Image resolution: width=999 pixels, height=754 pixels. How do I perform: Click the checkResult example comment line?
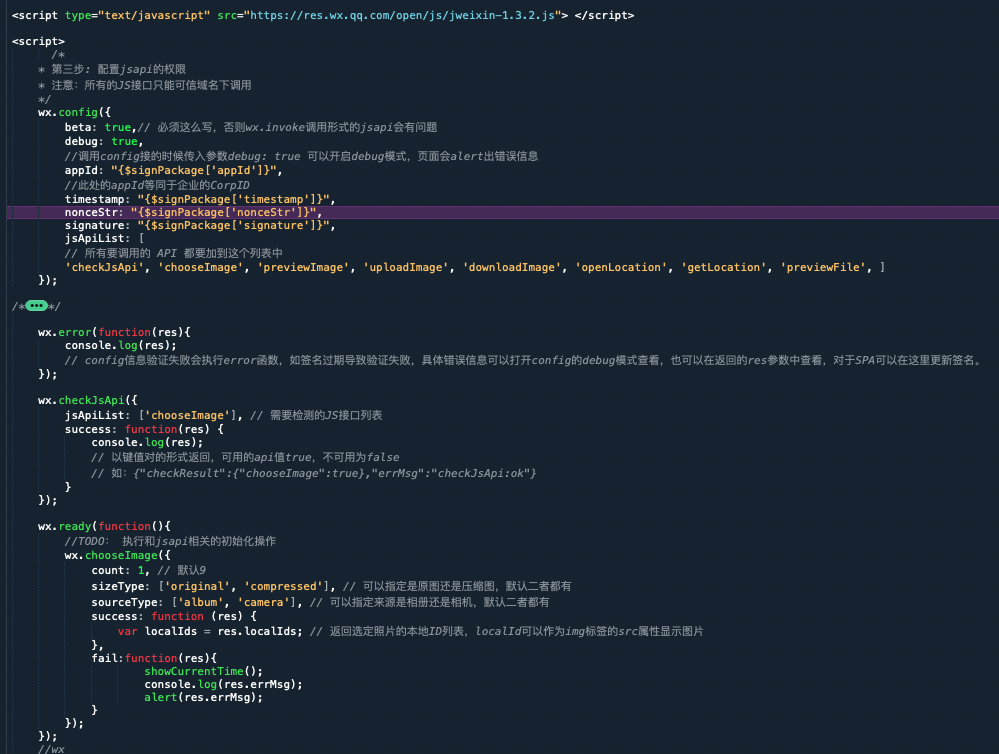coord(313,473)
